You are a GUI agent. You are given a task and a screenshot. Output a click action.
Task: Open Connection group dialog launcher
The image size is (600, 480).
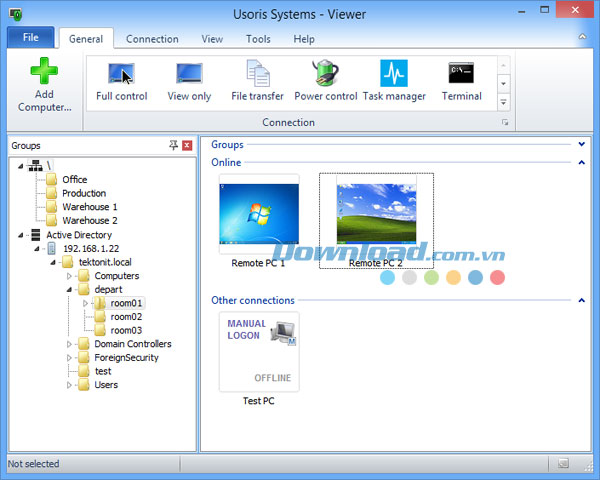(x=505, y=122)
